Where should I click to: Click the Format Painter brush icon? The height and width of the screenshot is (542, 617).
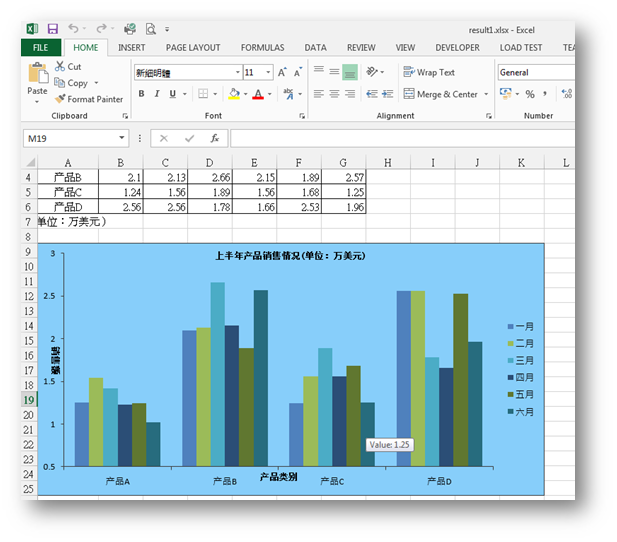(x=60, y=99)
